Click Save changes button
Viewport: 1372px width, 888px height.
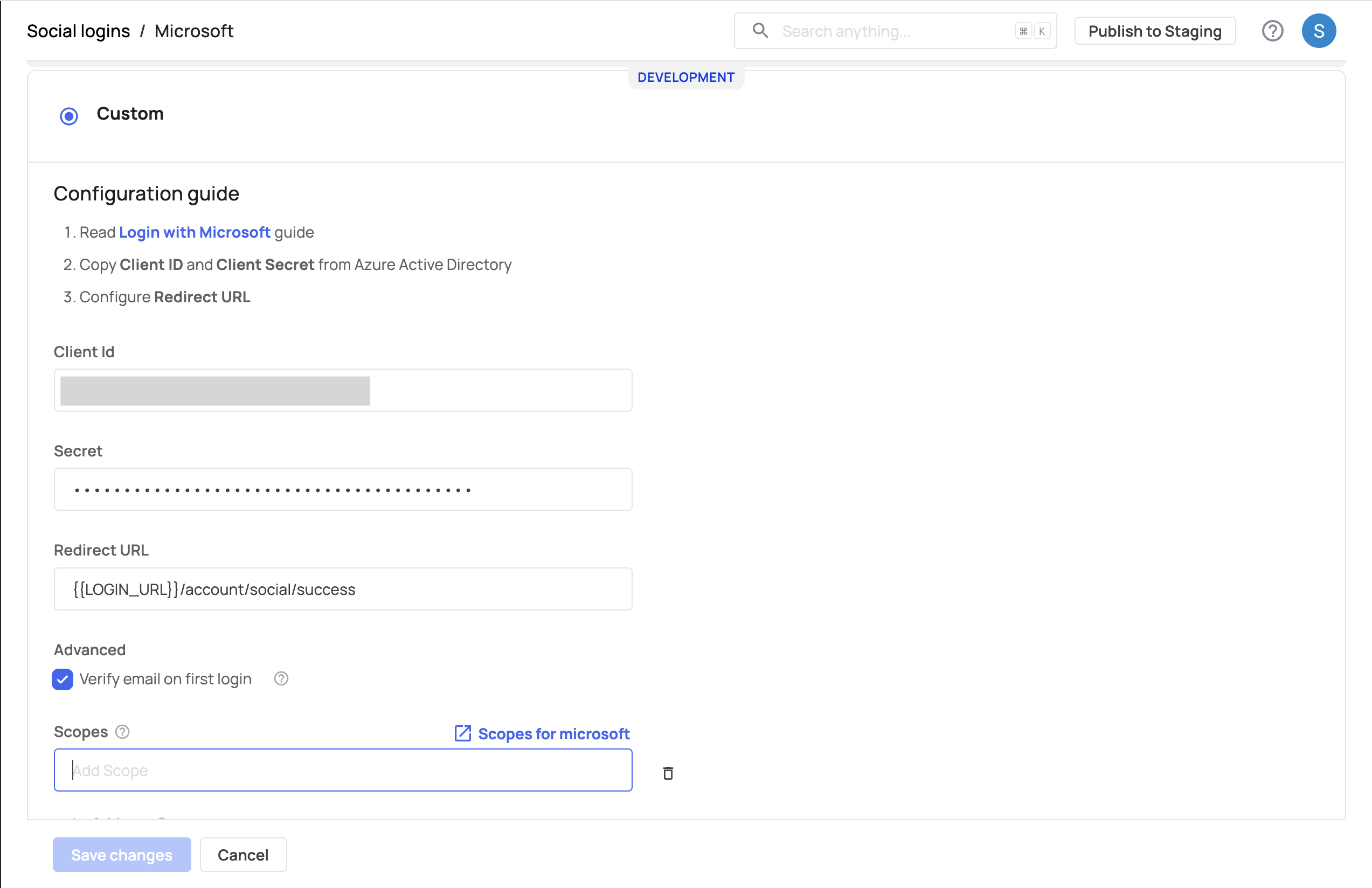point(122,855)
